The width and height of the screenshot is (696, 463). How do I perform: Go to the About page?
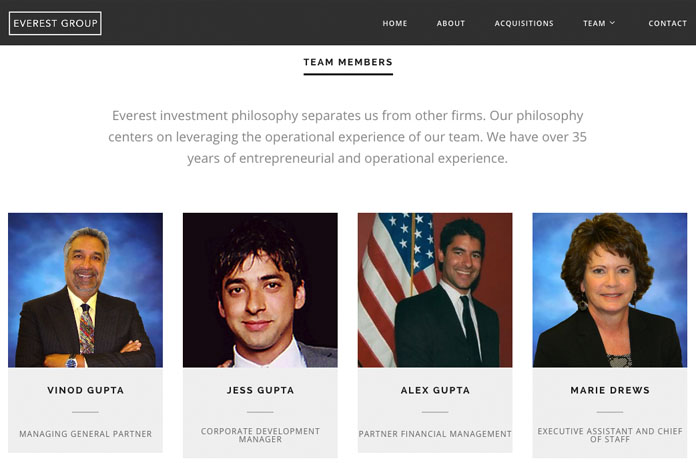tap(451, 23)
